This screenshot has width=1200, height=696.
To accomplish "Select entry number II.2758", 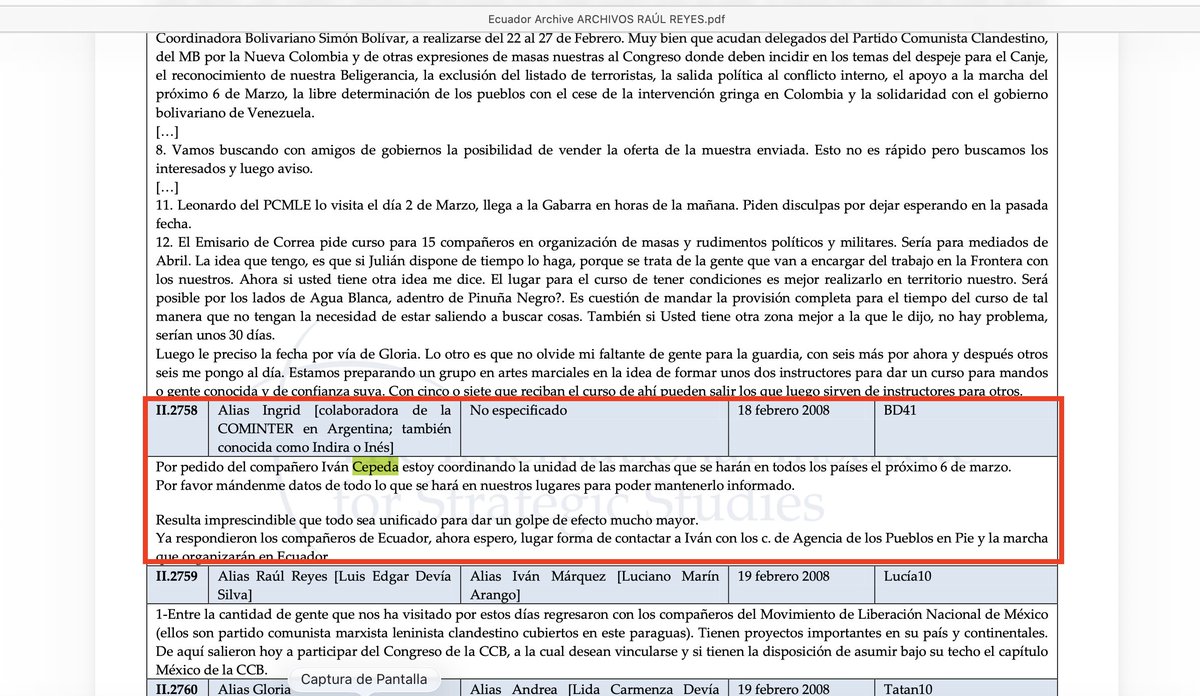I will 177,410.
